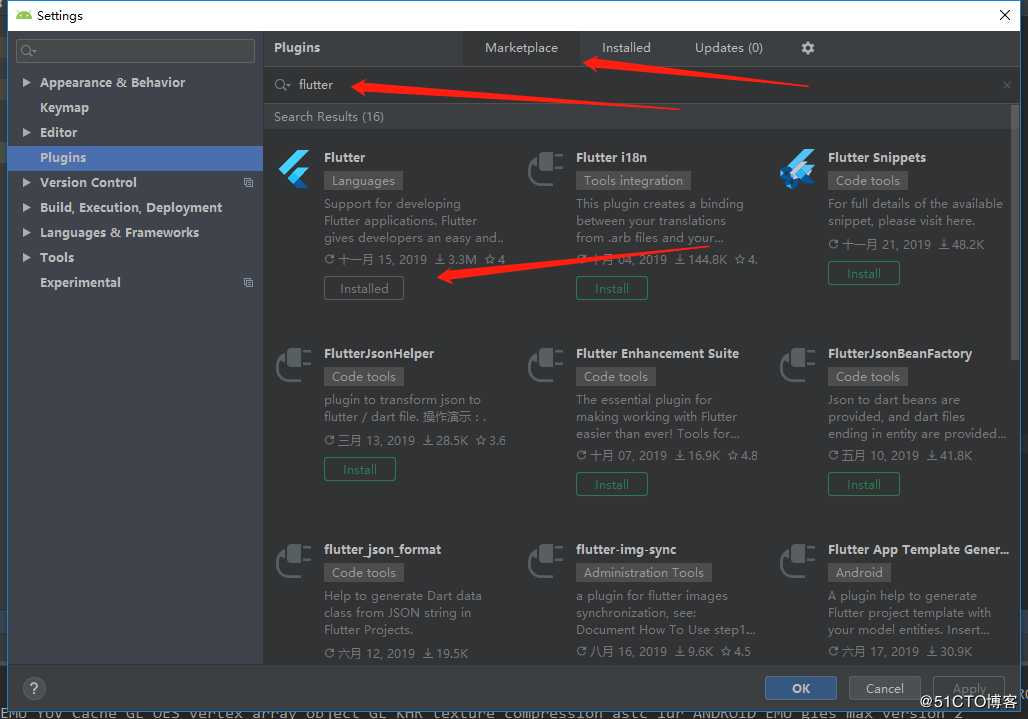Viewport: 1028px width, 719px height.
Task: Switch to the Marketplace tab
Action: (521, 48)
